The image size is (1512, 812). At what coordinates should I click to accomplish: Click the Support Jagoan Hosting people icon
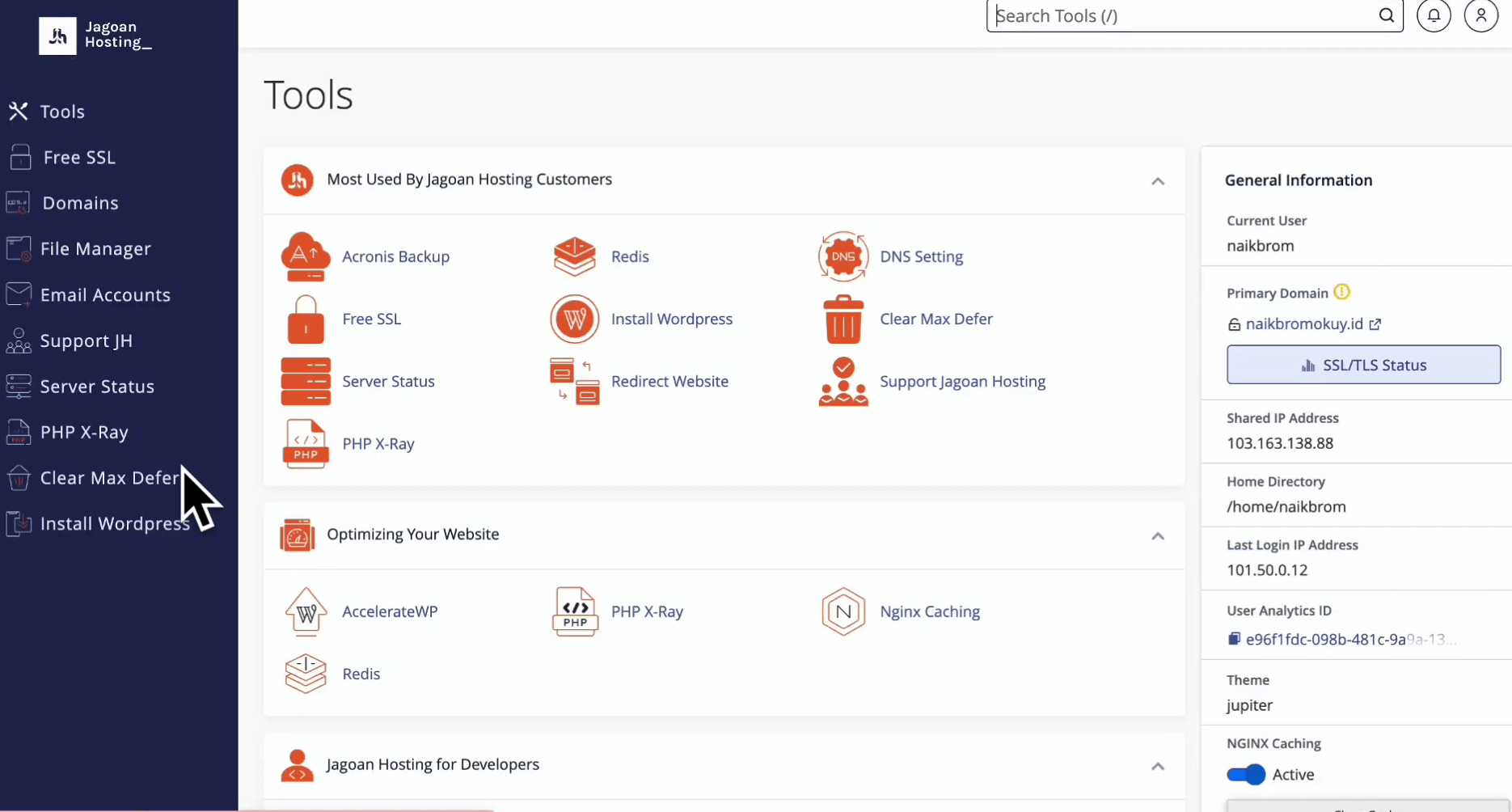(843, 381)
